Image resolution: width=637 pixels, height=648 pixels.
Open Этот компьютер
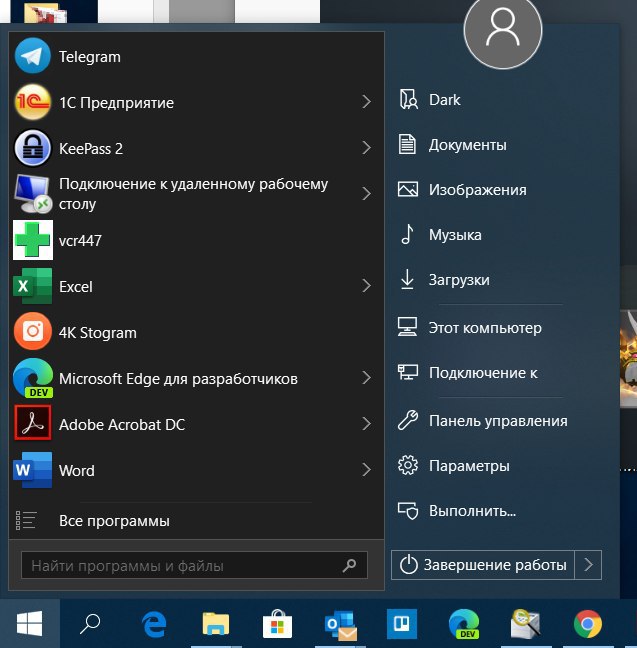tap(470, 328)
